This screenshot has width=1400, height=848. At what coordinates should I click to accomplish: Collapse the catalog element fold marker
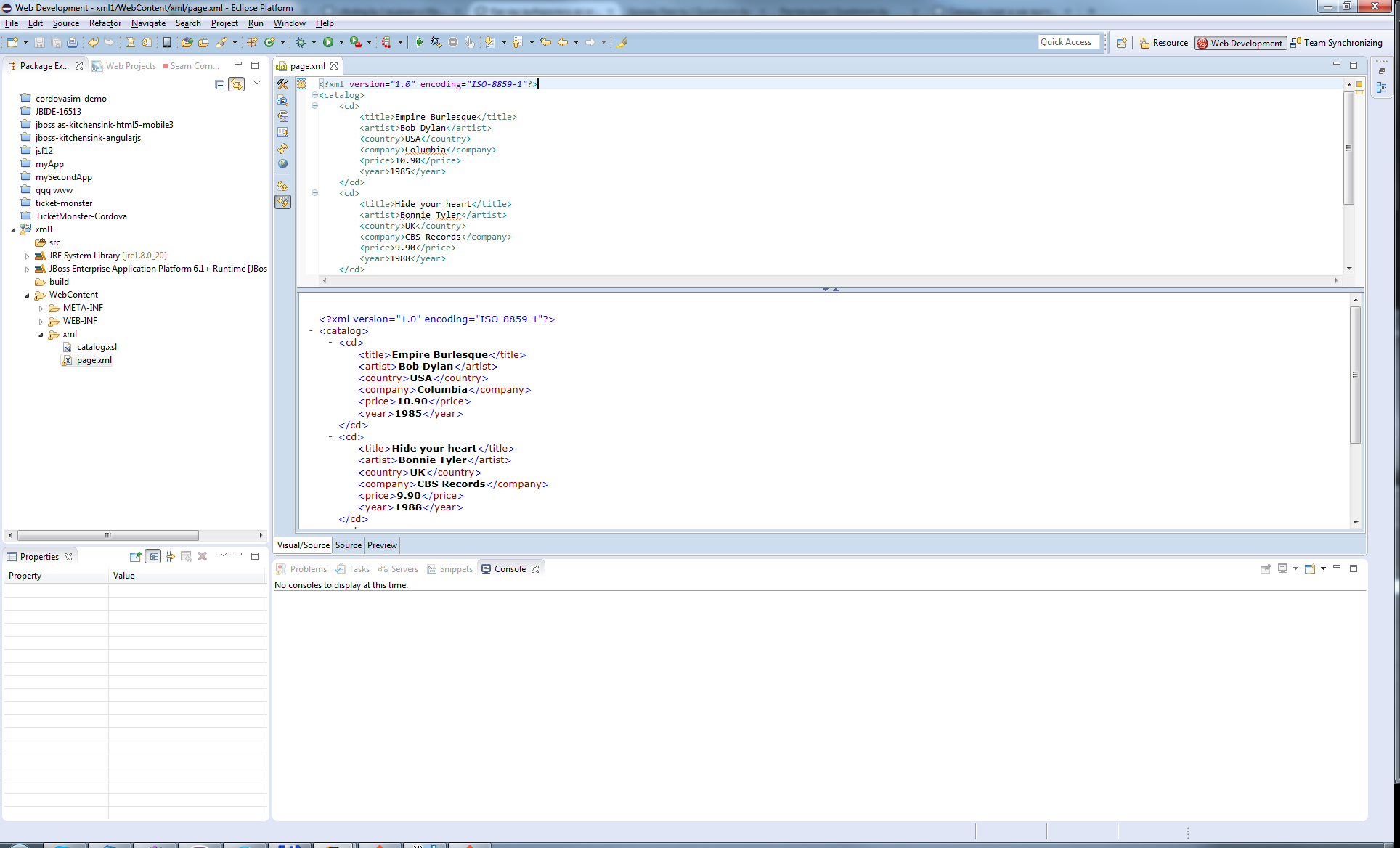pyautogui.click(x=314, y=95)
